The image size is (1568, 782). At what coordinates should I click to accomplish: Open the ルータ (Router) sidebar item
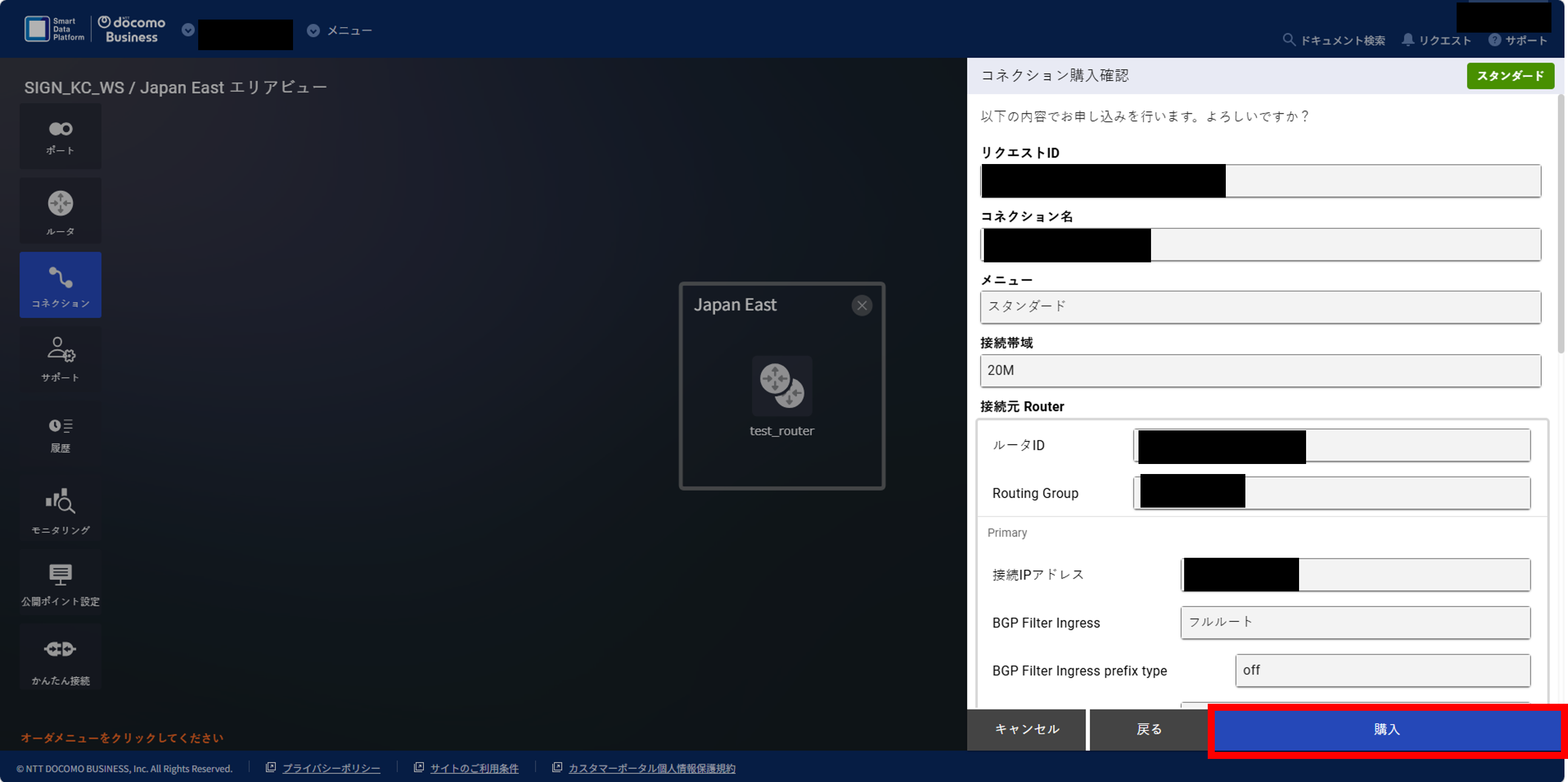[60, 211]
